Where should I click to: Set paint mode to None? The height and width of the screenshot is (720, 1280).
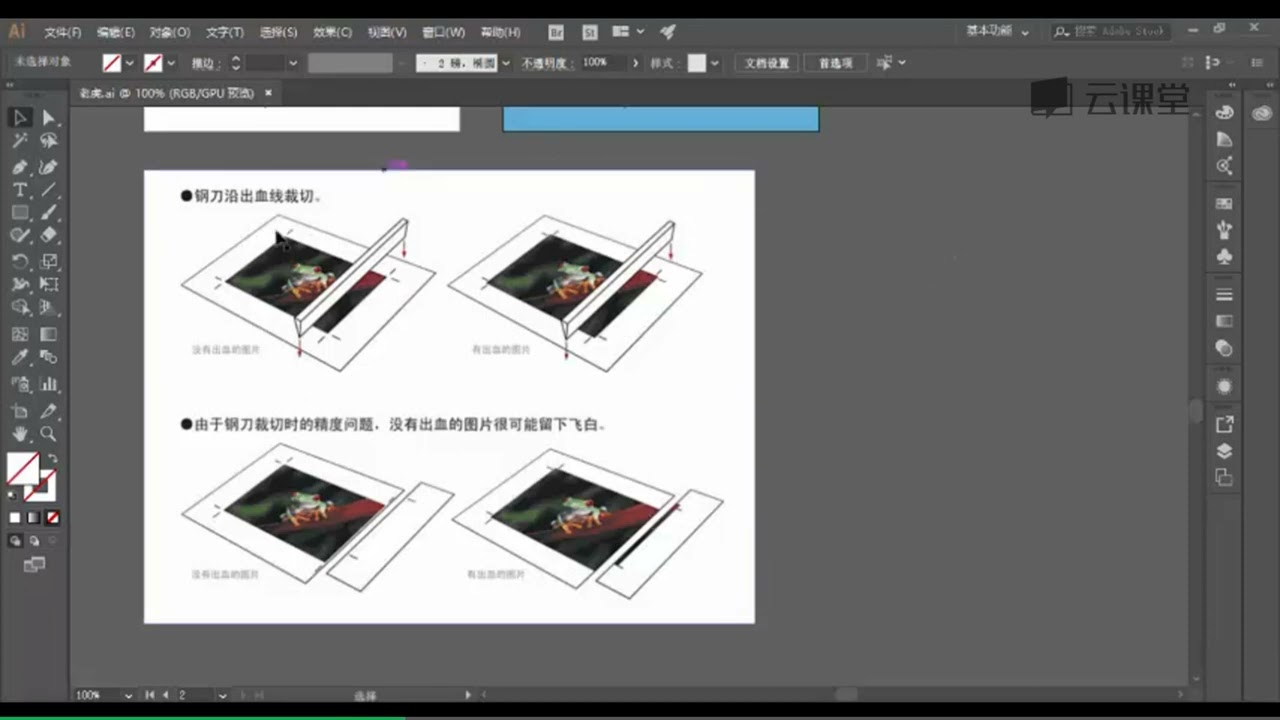coord(53,518)
